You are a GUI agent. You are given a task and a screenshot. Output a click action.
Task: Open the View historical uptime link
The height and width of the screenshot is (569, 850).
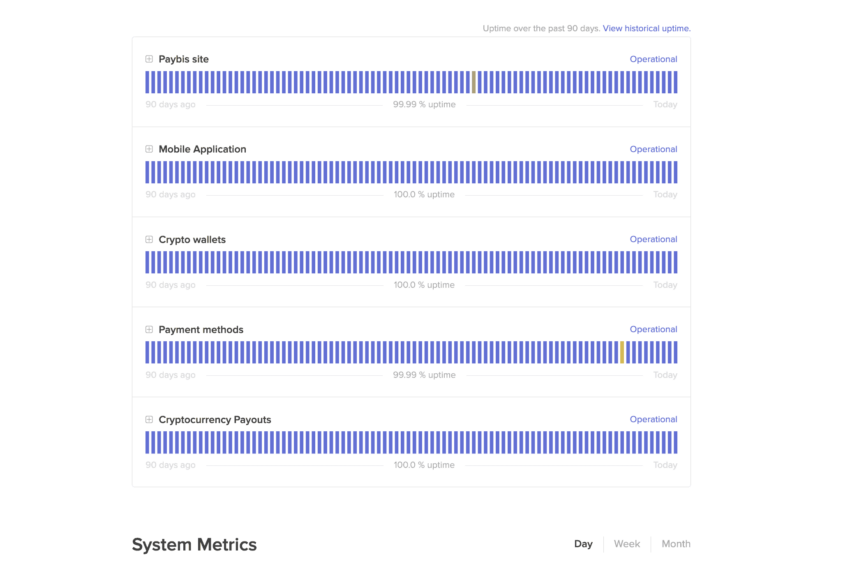point(646,28)
